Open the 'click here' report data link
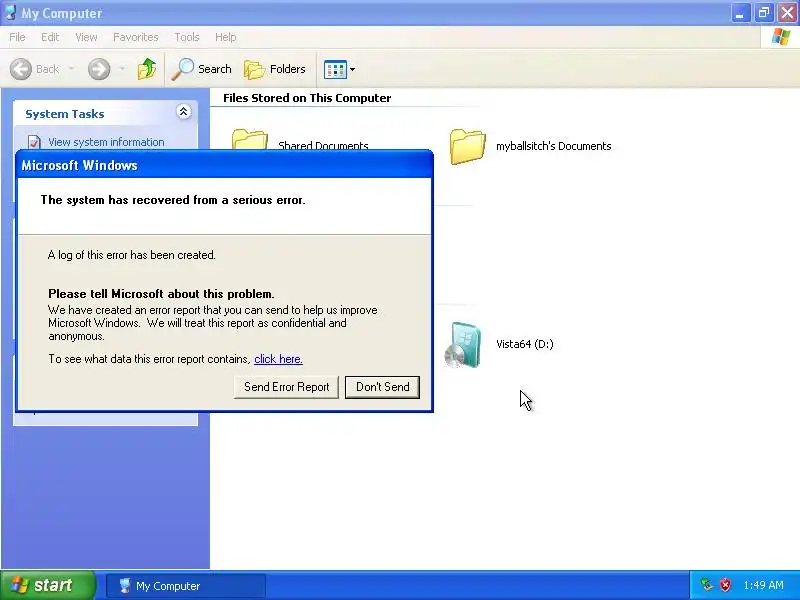The width and height of the screenshot is (800, 600). click(x=279, y=359)
